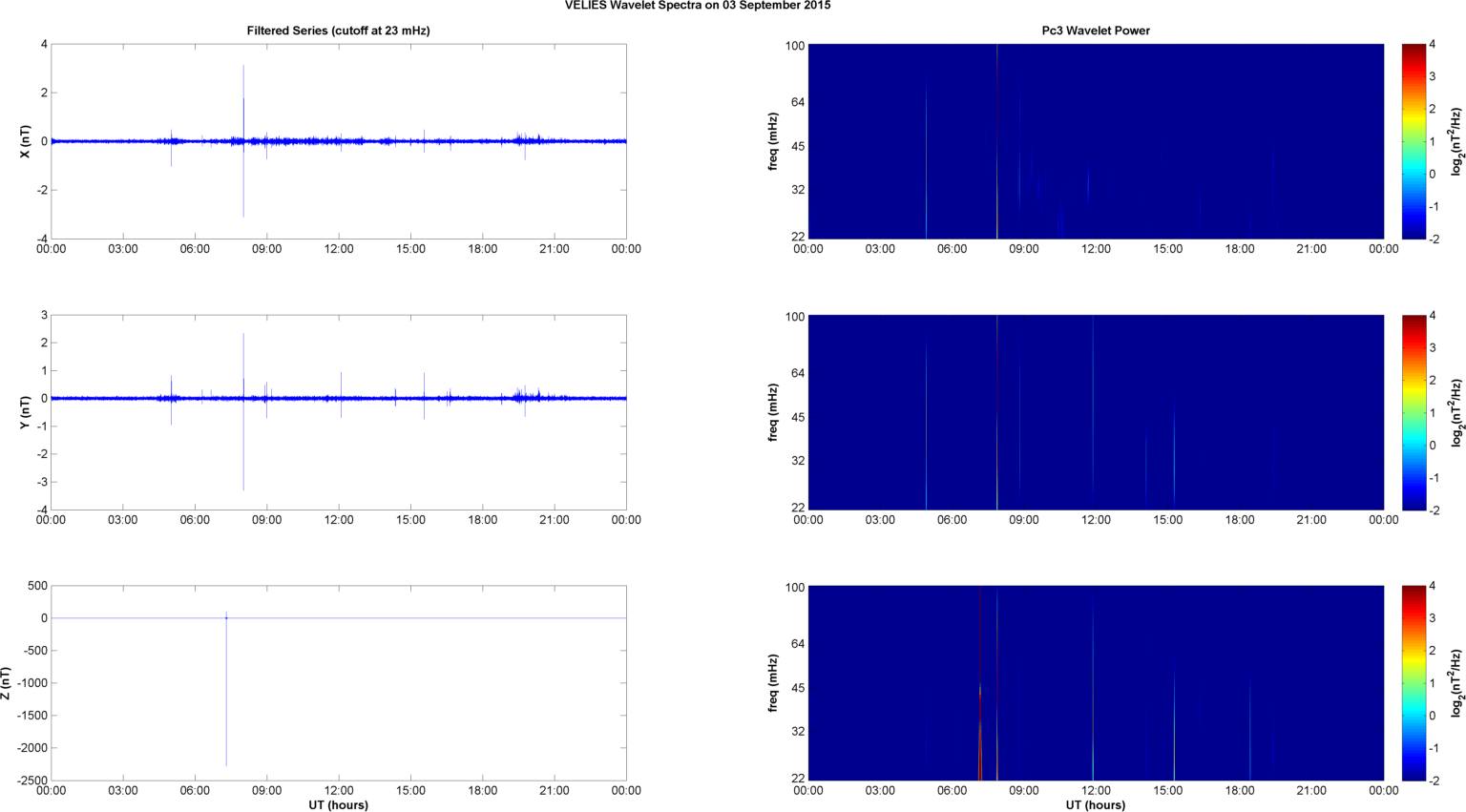Click the cyan 05:00 streak in middle wavelet plot
1466x812 pixels.
click(x=926, y=425)
